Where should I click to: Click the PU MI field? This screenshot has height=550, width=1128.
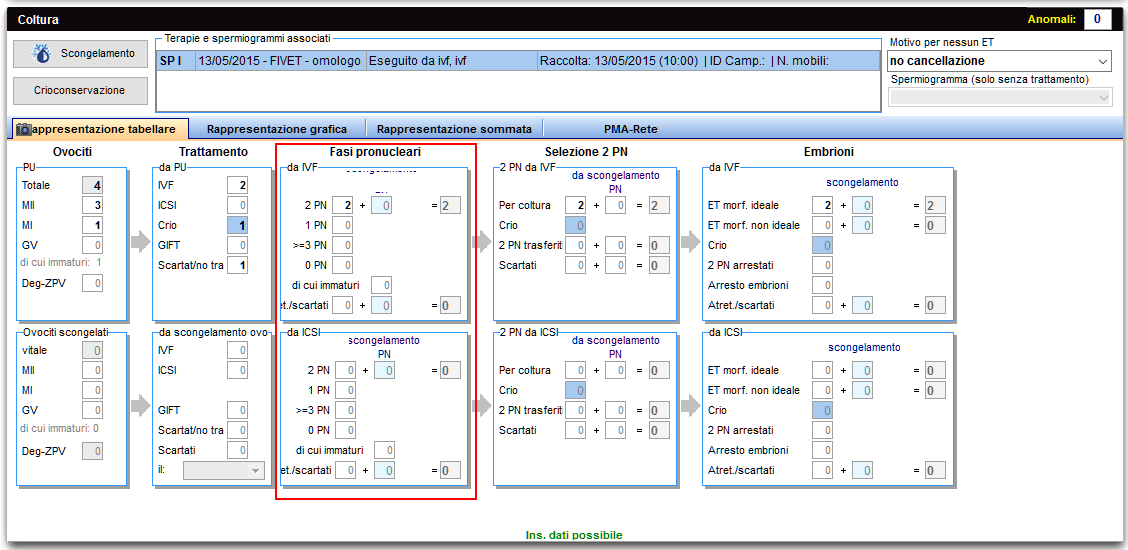click(93, 225)
